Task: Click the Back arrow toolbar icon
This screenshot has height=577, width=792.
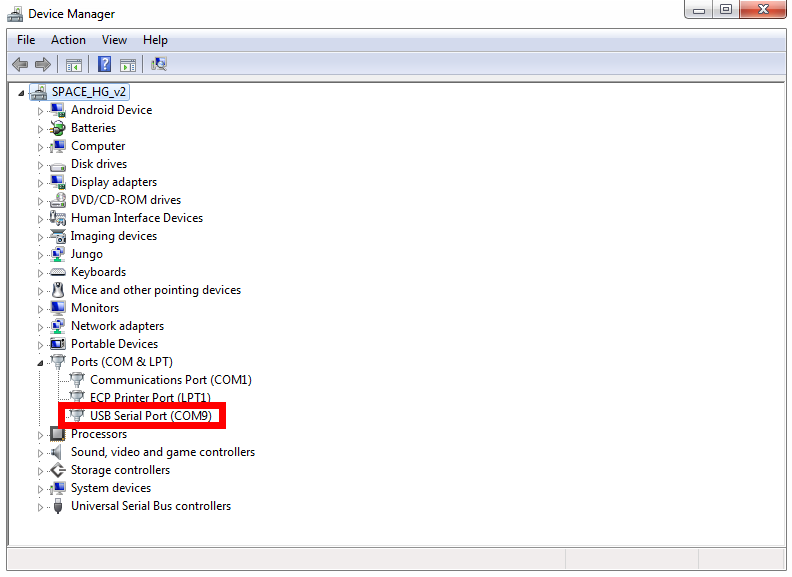Action: coord(20,65)
